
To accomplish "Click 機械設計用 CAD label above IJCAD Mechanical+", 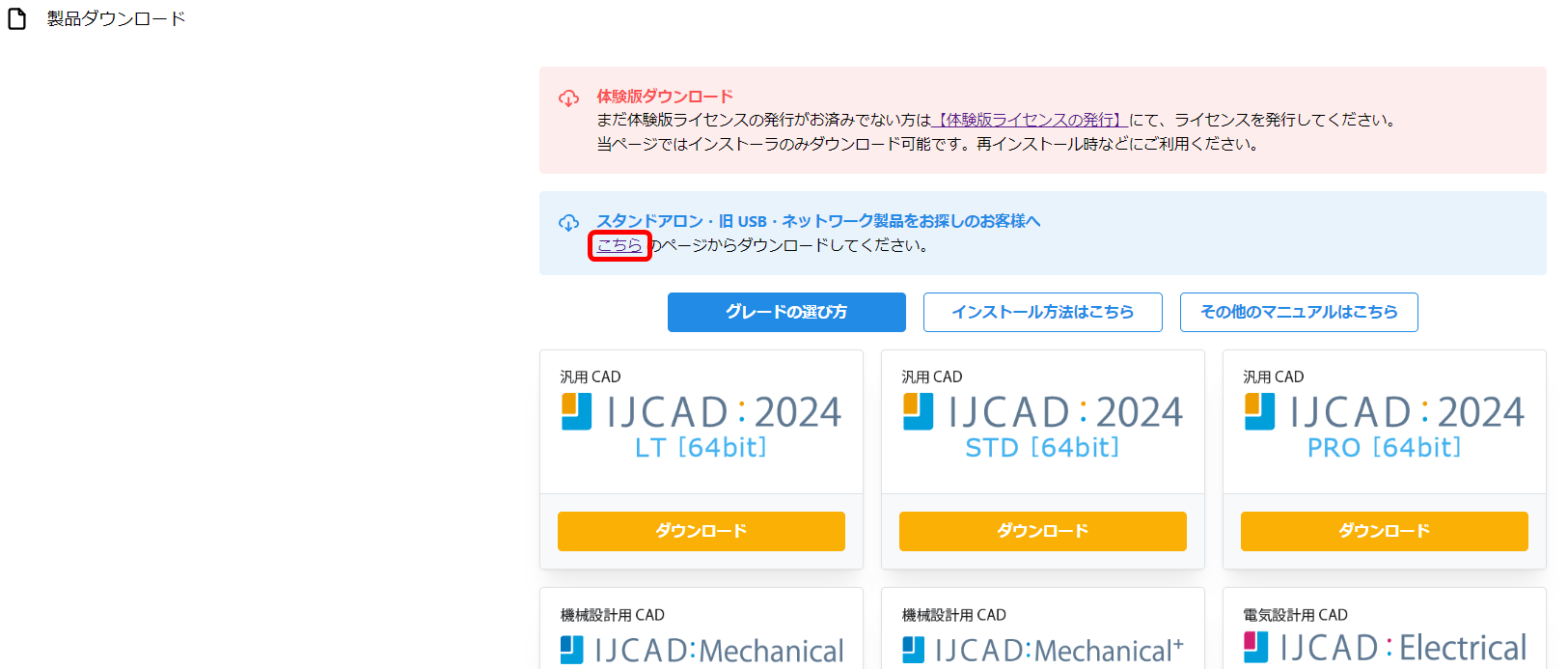I will [x=954, y=615].
